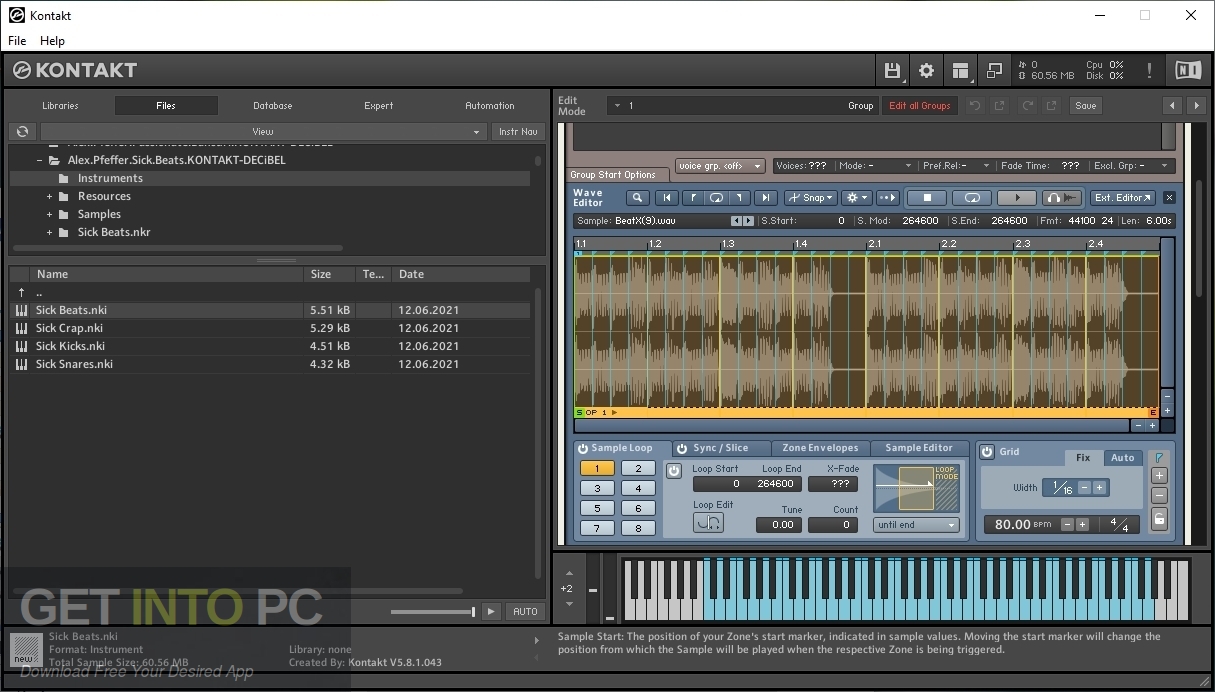Adjust the browser audition volume slider
This screenshot has width=1215, height=692.
tap(432, 612)
